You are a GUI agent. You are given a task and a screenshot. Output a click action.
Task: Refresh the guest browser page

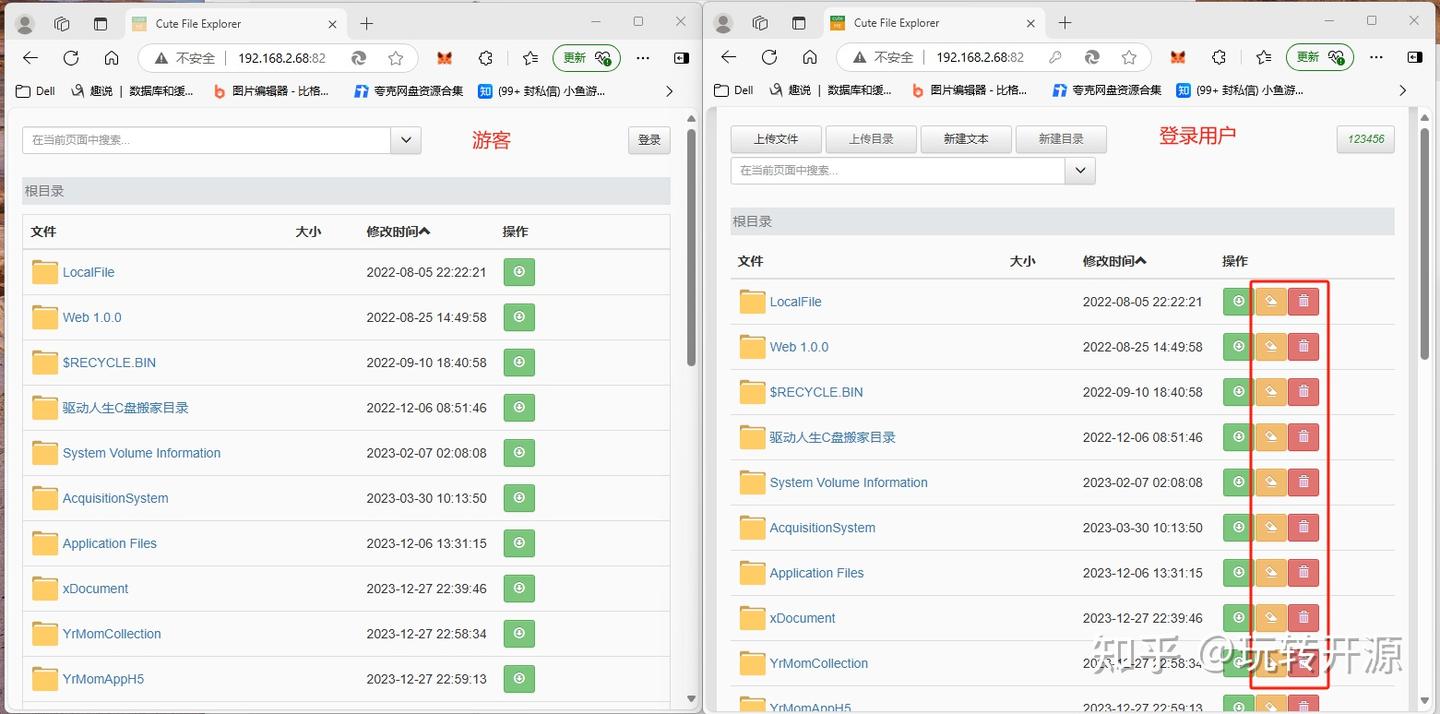point(71,58)
